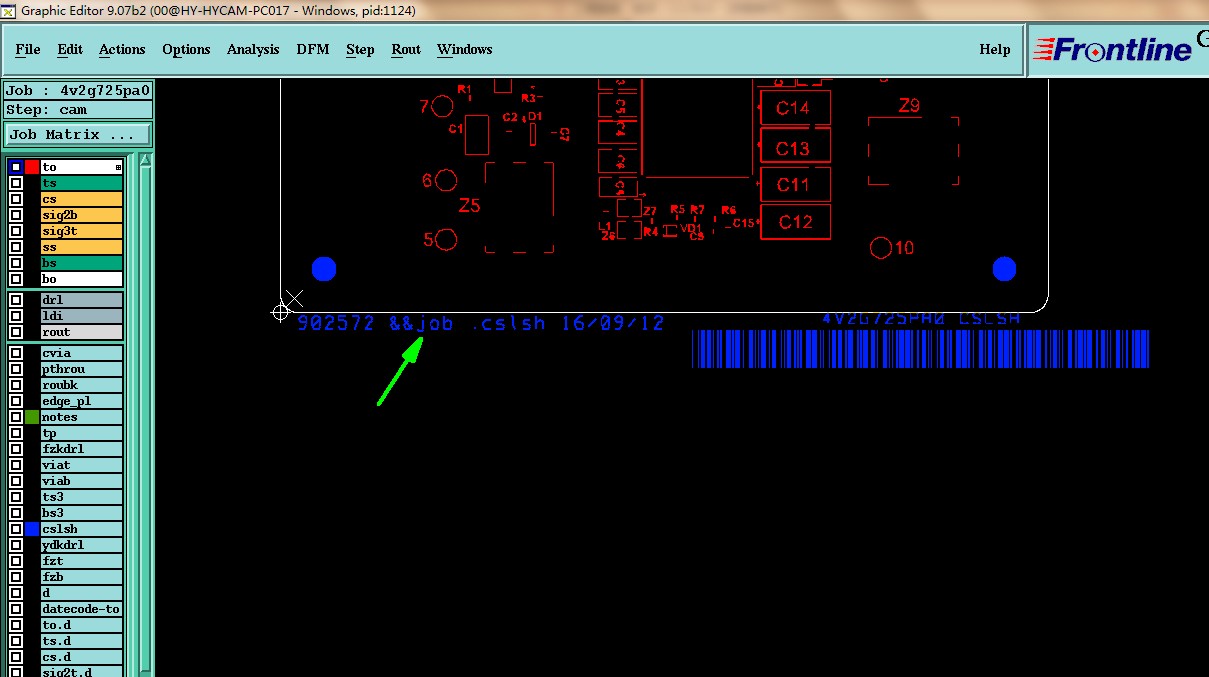This screenshot has height=677, width=1209.
Task: Toggle the 'ss' layer display checkbox
Action: pos(16,247)
